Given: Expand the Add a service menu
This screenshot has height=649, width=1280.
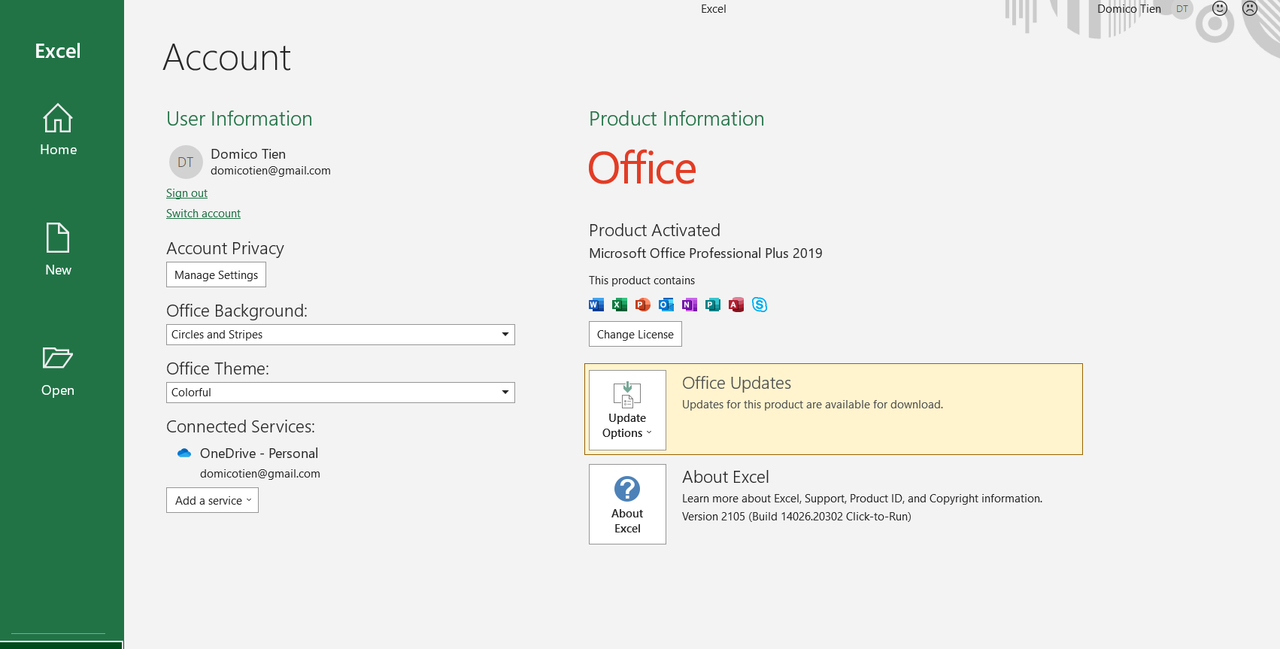Looking at the screenshot, I should [212, 500].
